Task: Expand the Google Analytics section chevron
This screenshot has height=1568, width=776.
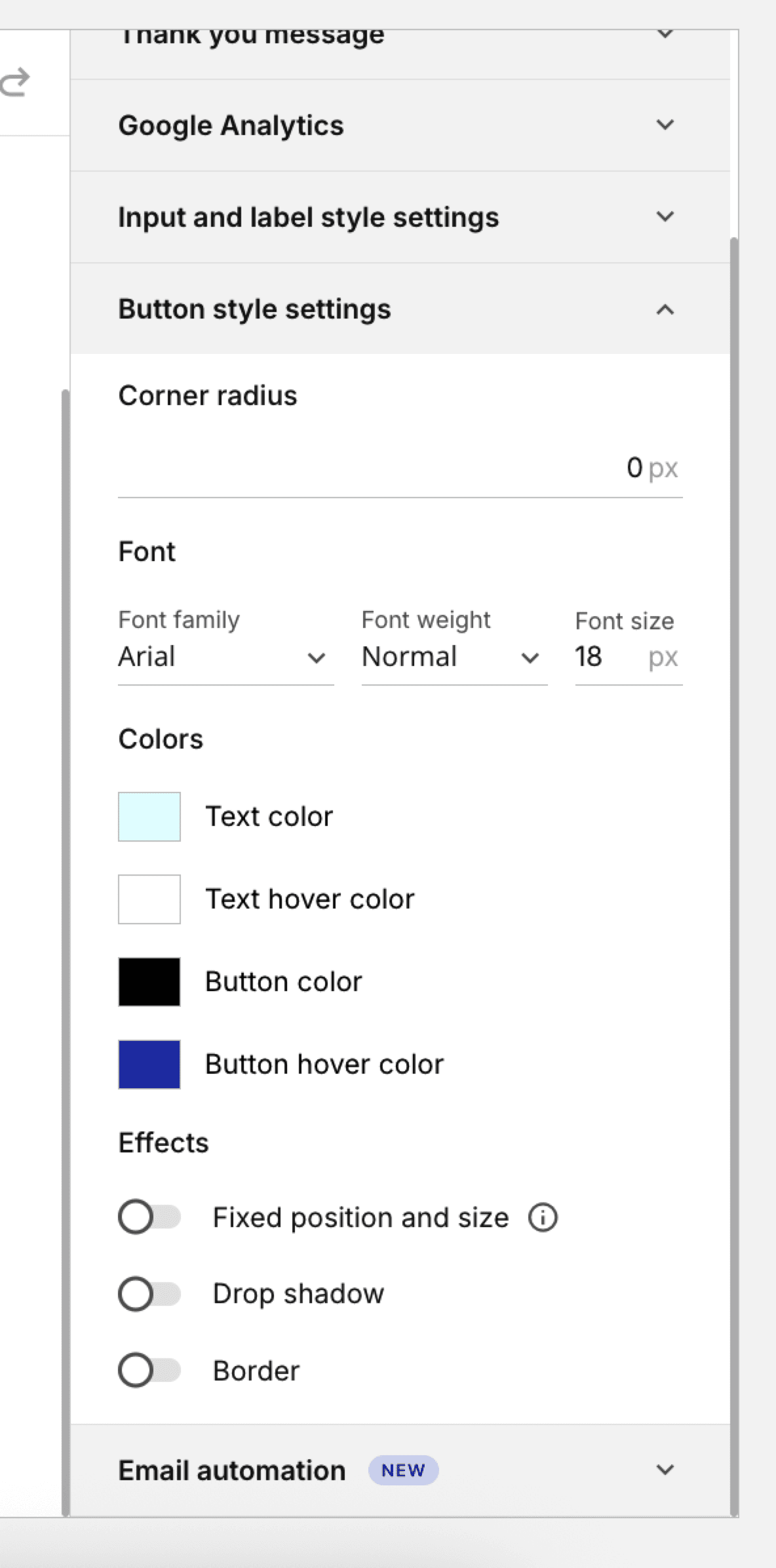Action: pos(665,125)
